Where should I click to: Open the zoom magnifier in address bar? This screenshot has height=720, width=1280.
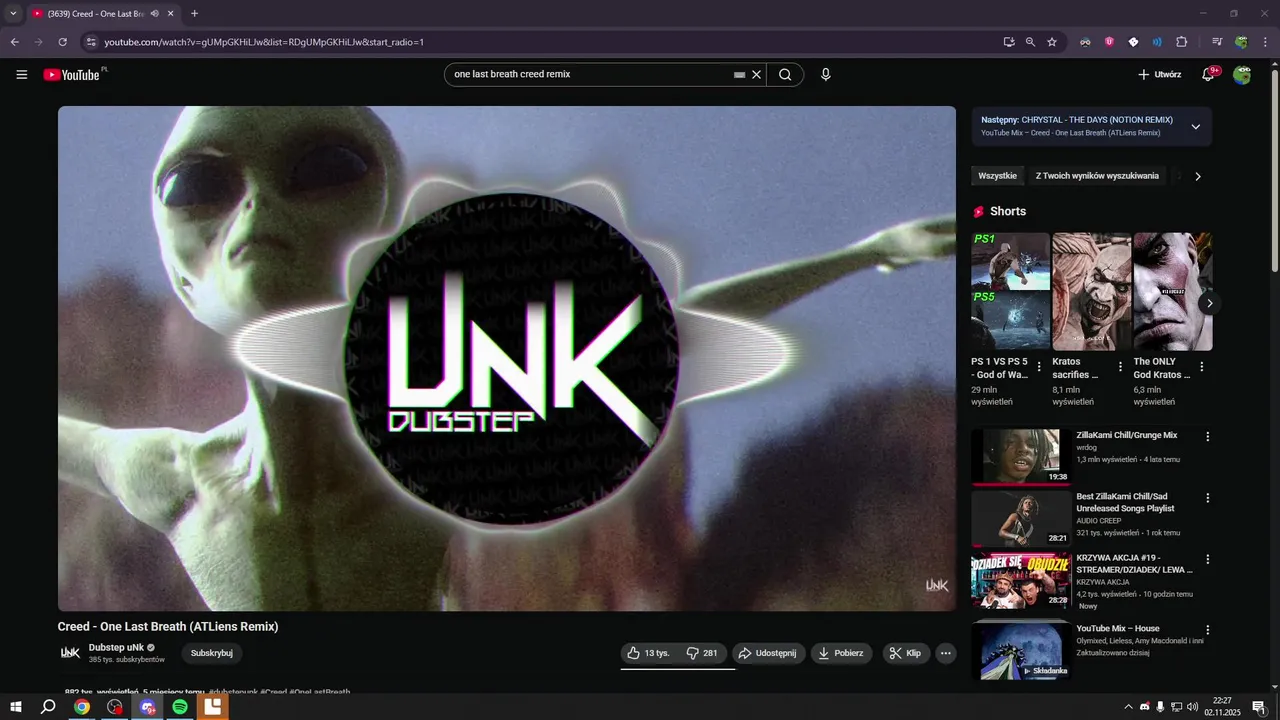tap(1030, 42)
